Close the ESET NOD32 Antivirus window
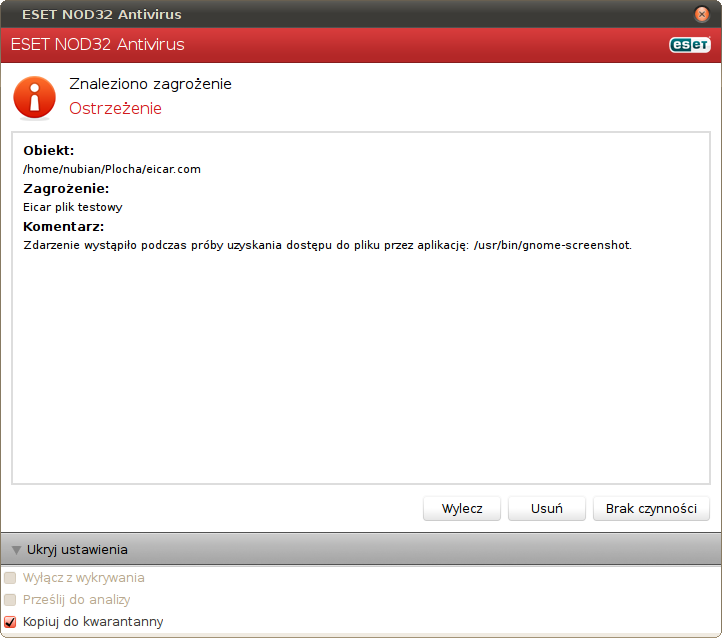 [702, 14]
